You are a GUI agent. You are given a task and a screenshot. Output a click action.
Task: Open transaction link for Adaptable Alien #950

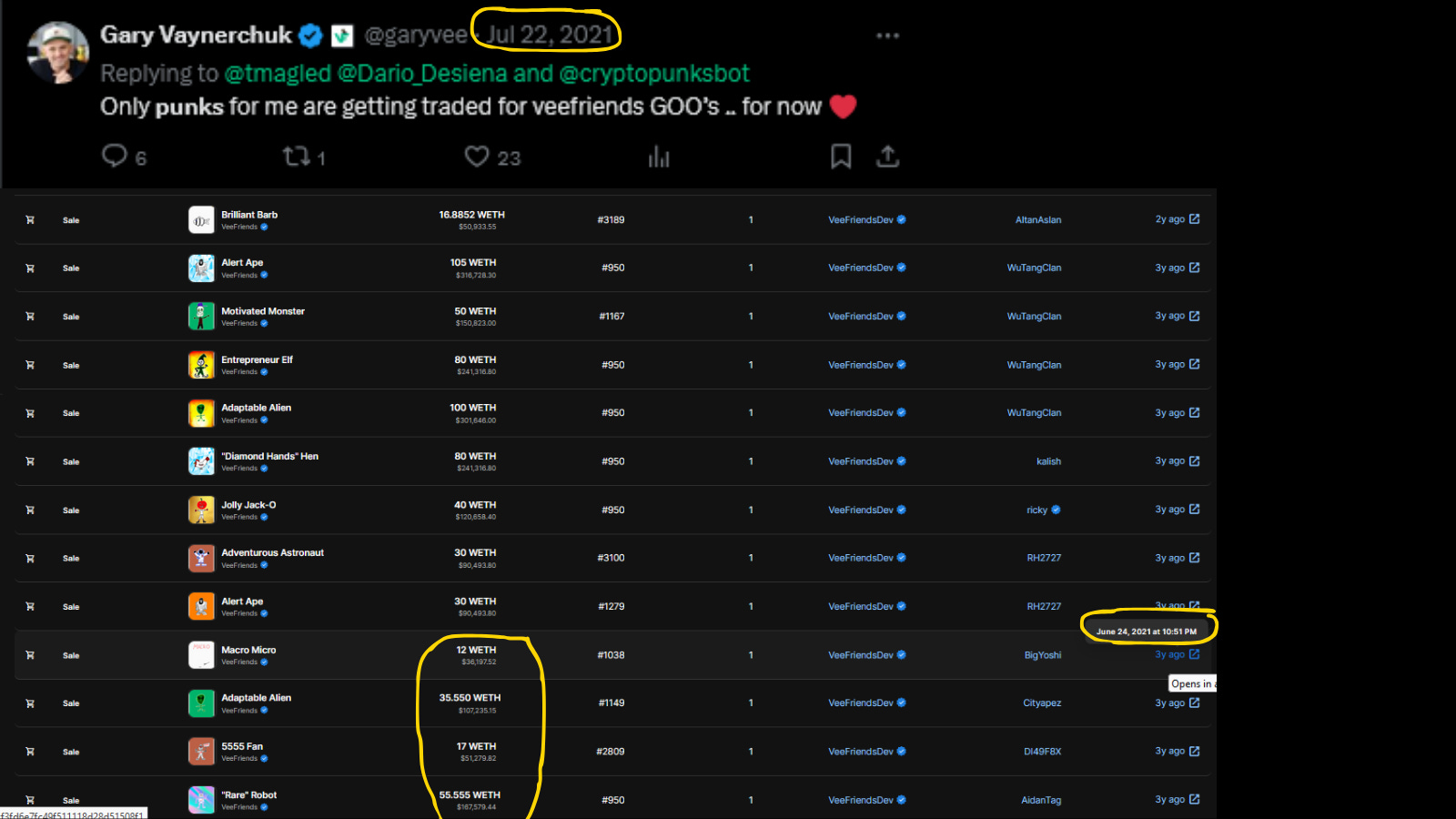point(1194,412)
